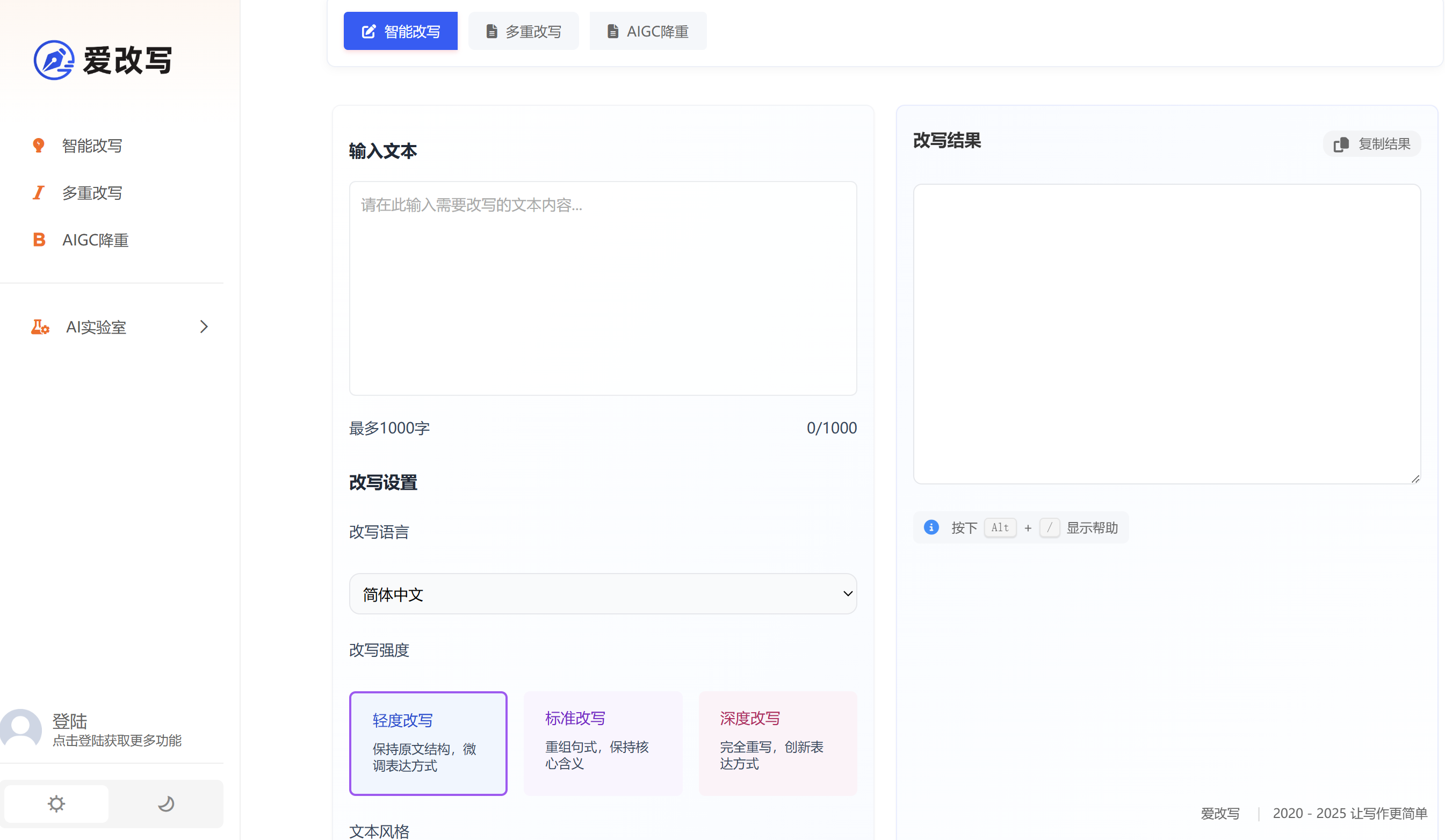
Task: Click the 0/1000 character counter
Action: (x=832, y=428)
